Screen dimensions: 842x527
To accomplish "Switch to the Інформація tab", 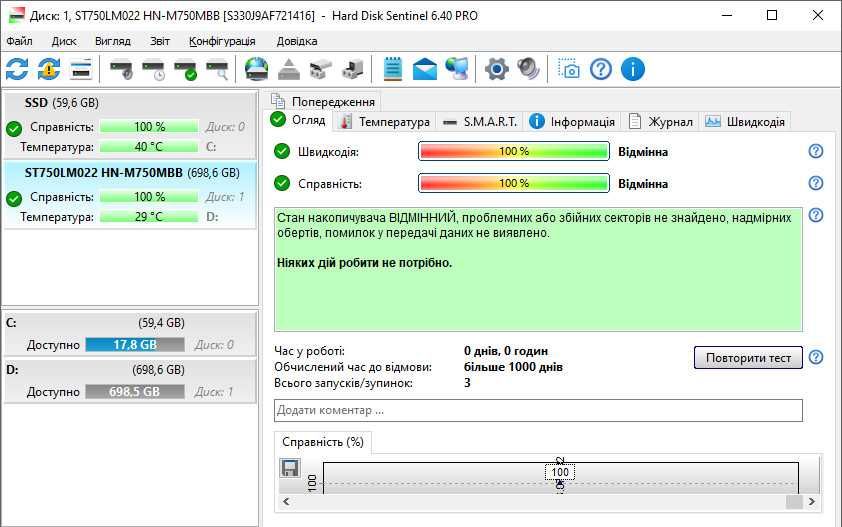I will pos(572,122).
